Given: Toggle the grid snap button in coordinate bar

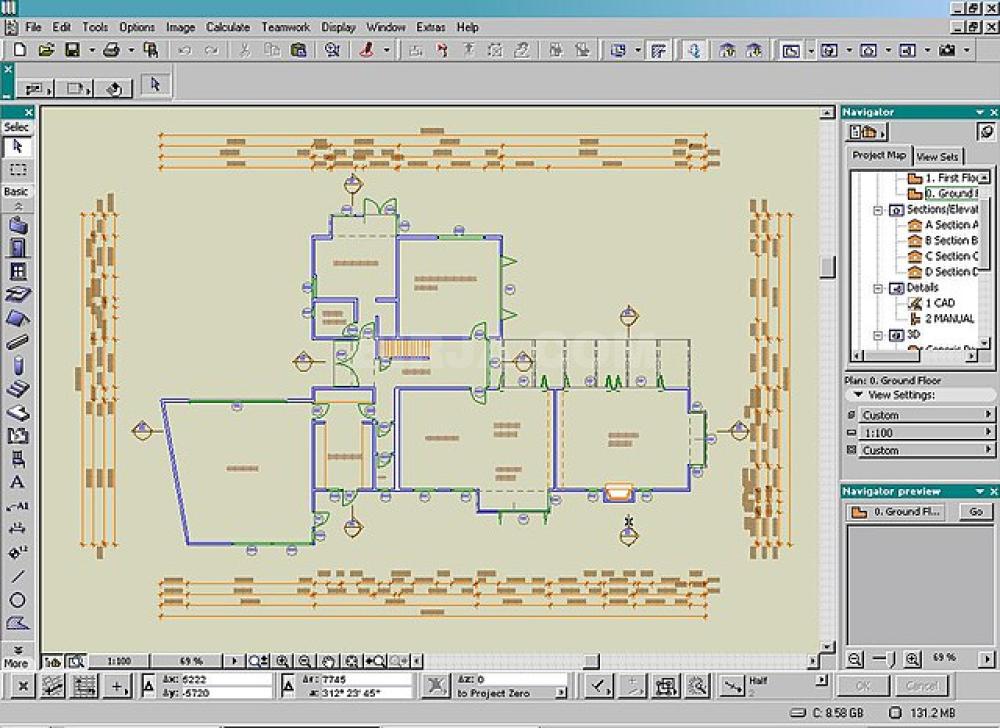Looking at the screenshot, I should pos(85,686).
